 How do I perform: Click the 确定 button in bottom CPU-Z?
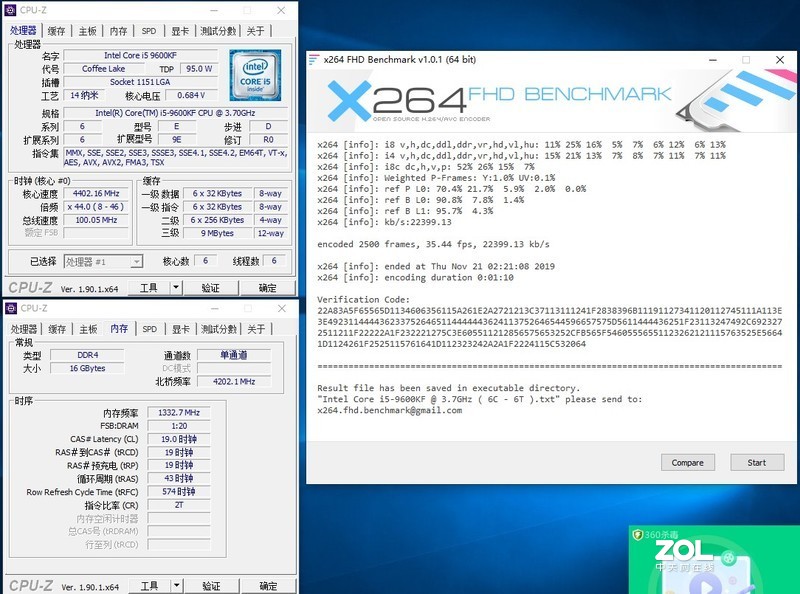point(267,585)
